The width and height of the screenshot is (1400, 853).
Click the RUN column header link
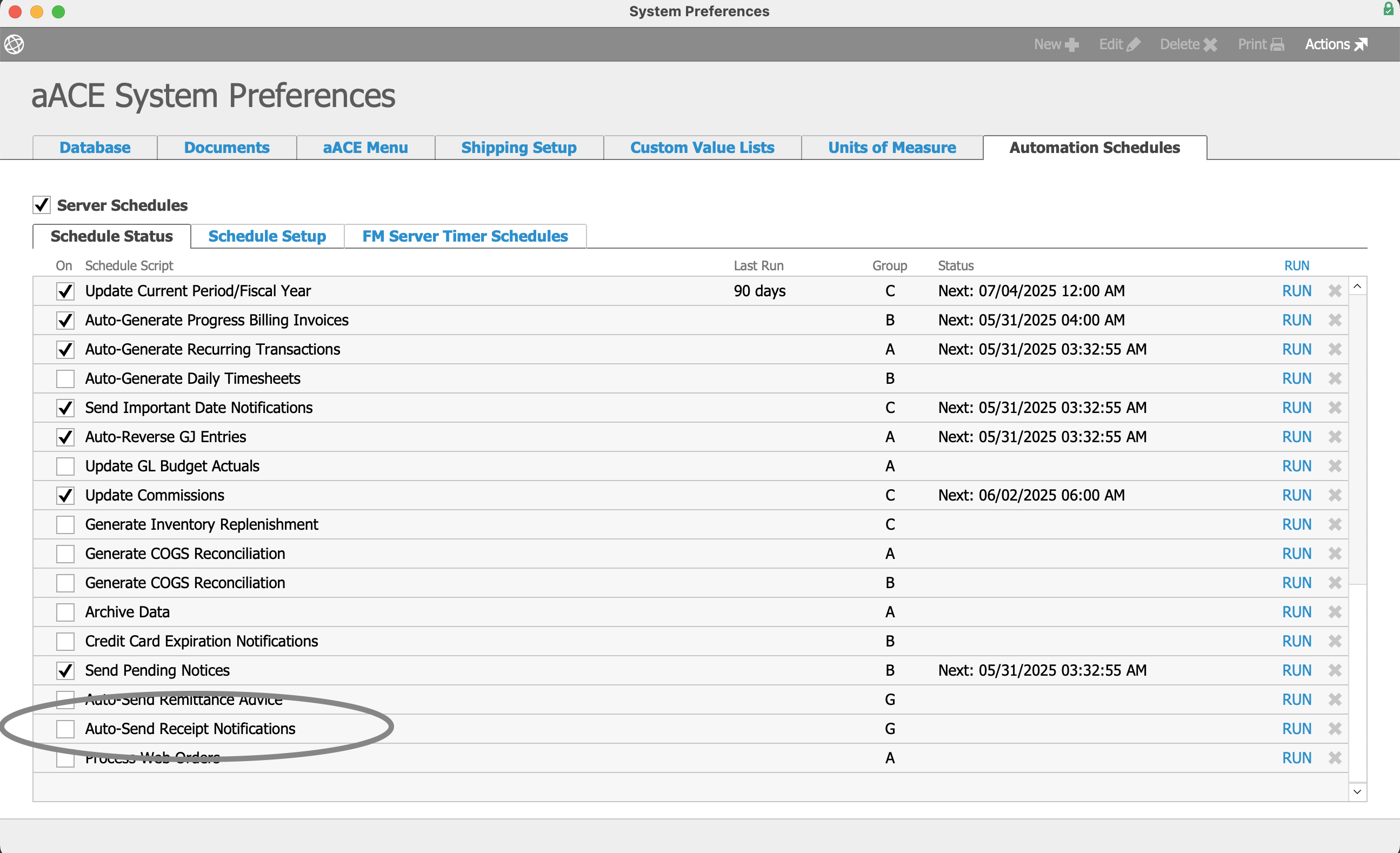[x=1296, y=265]
